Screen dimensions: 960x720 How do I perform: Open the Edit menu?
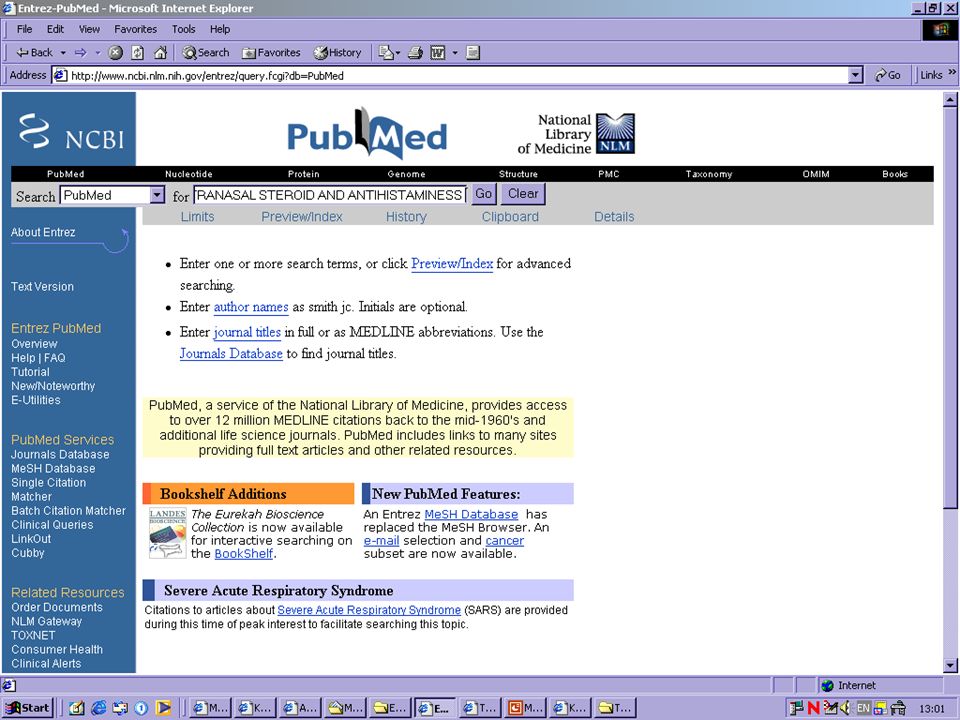pos(55,29)
